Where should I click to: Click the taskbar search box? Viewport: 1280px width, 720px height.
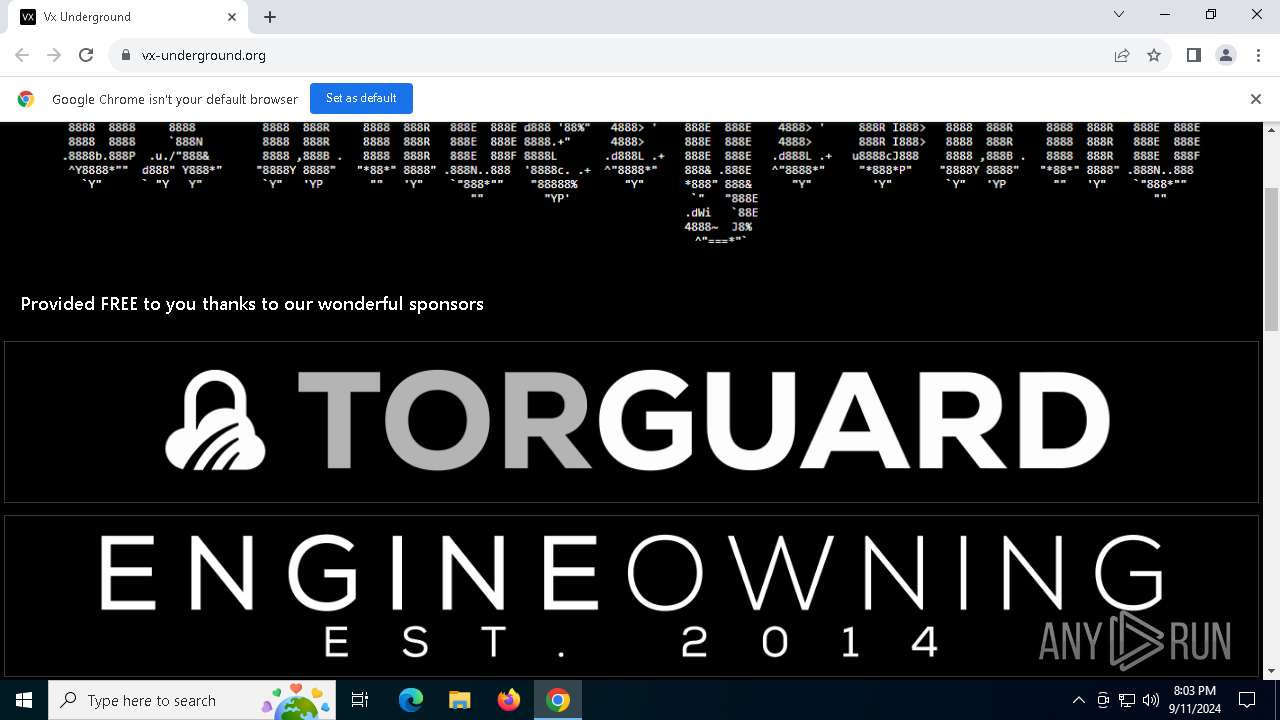click(191, 700)
